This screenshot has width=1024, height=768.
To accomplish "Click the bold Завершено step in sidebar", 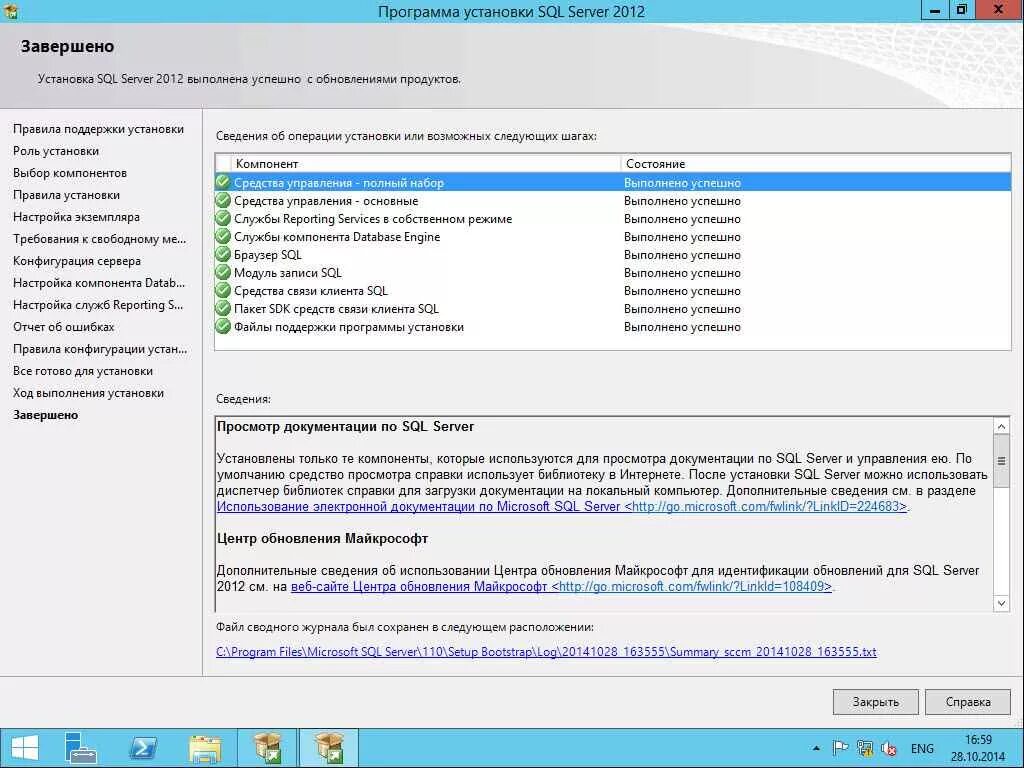I will click(46, 415).
